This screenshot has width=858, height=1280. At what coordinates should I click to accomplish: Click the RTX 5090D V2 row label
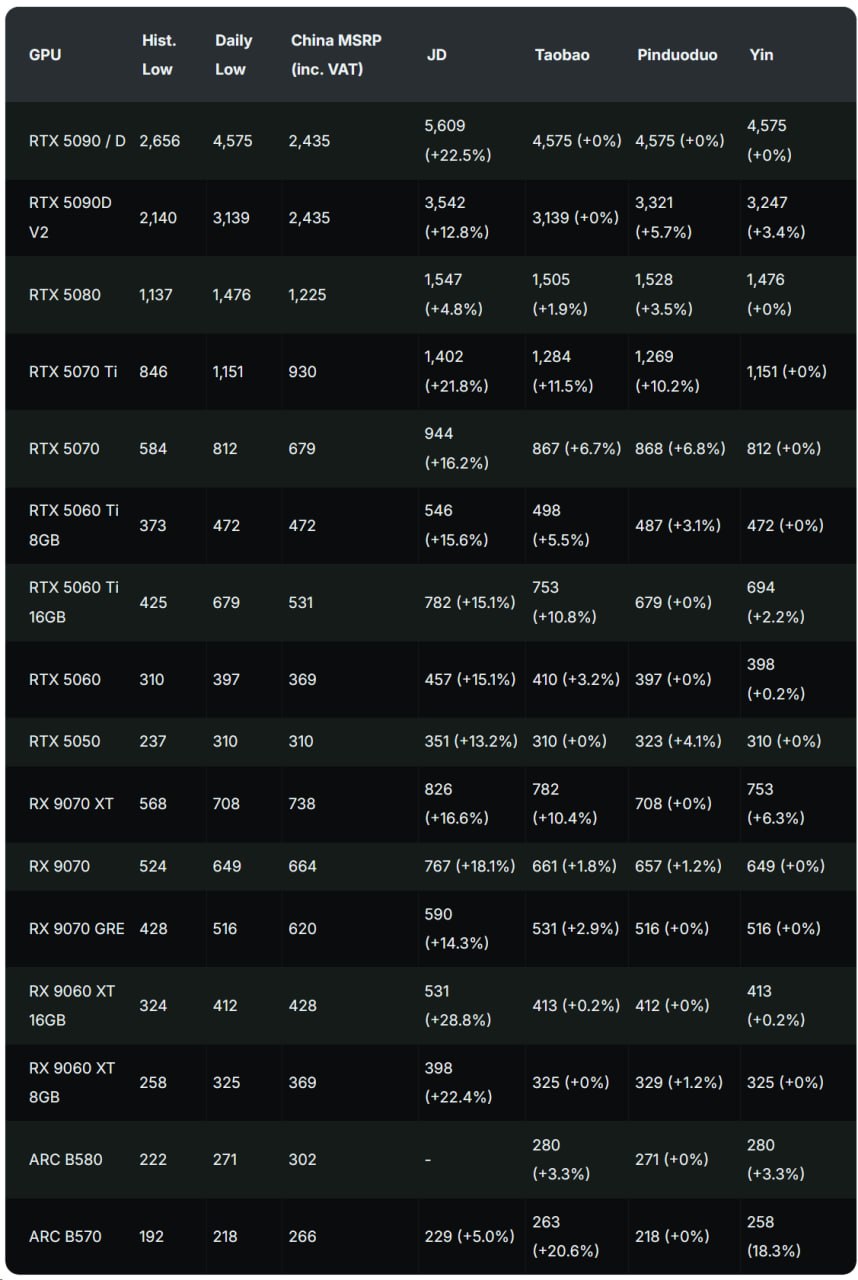(x=71, y=217)
